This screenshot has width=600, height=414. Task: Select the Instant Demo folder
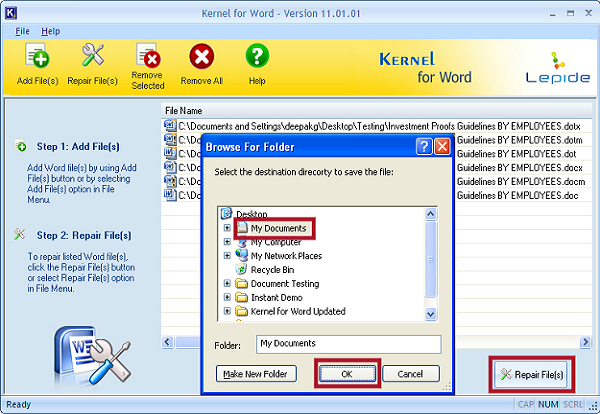(276, 297)
